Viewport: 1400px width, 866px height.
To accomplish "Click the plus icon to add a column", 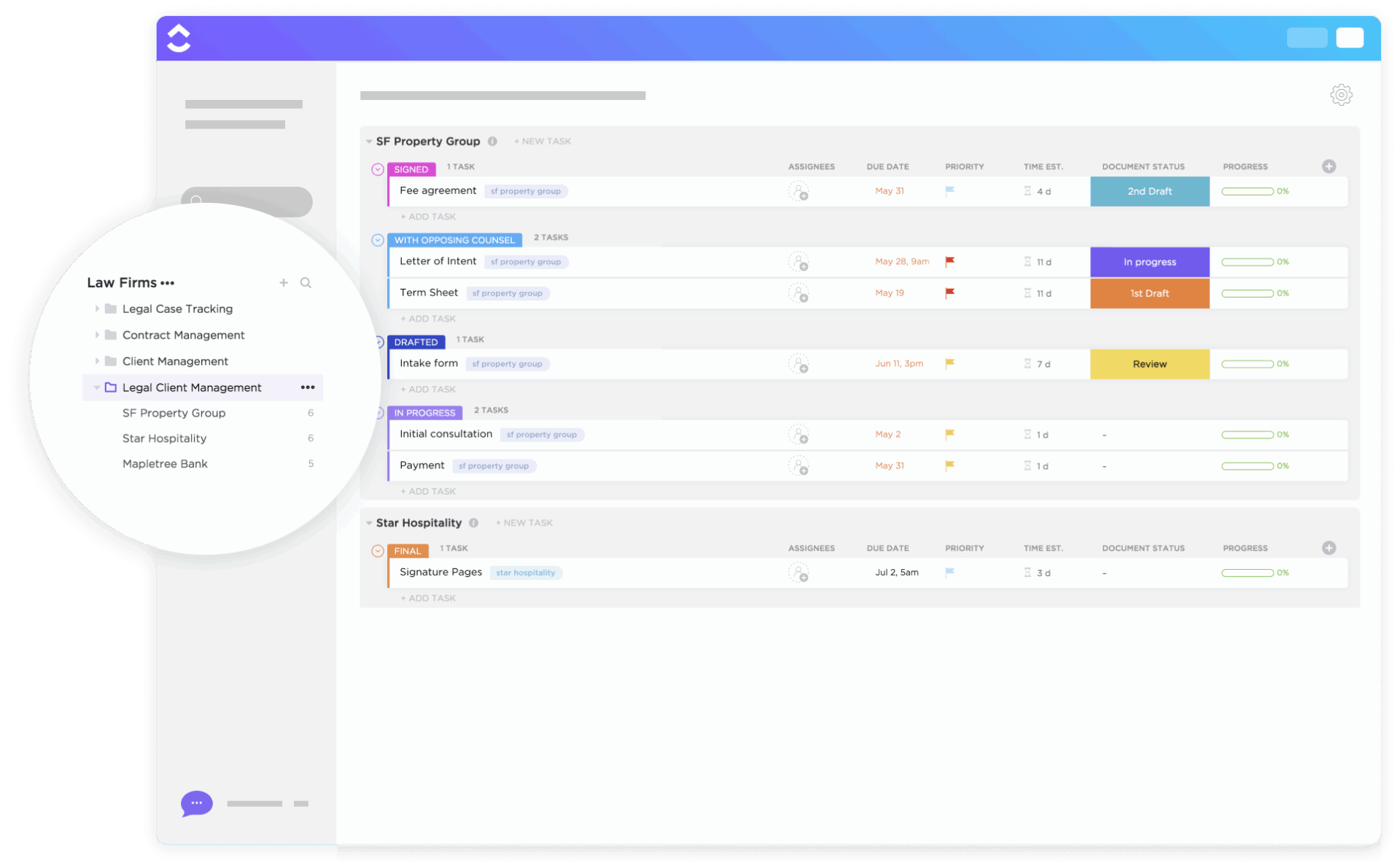I will click(x=1329, y=166).
